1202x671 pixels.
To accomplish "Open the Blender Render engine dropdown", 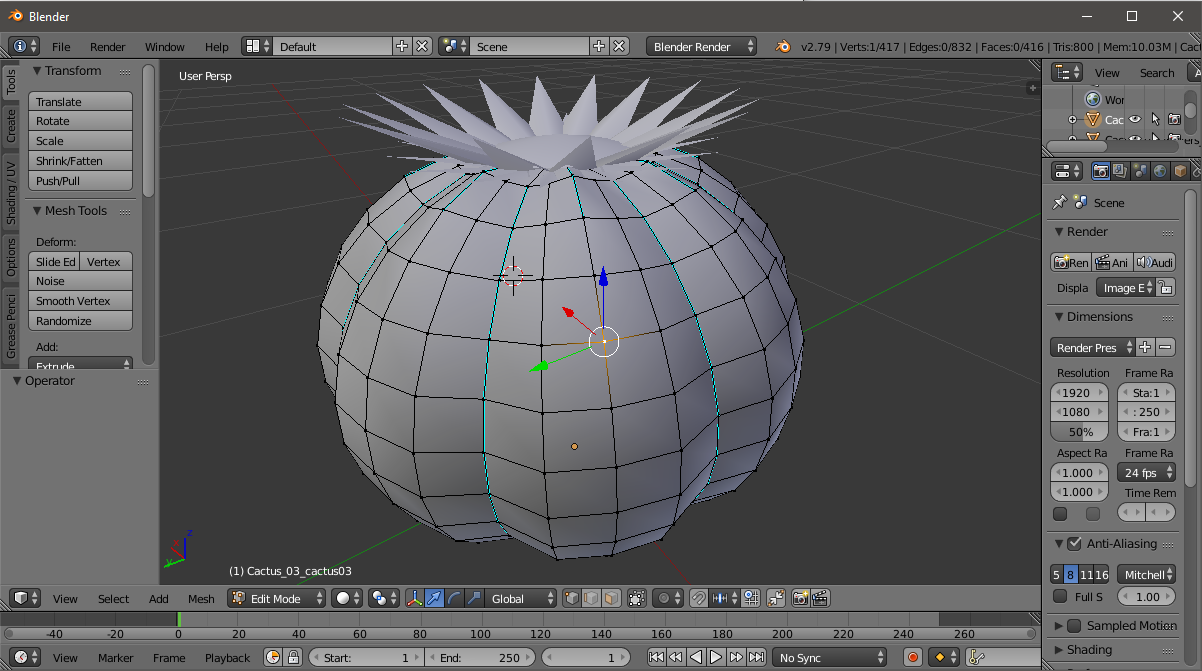I will [x=701, y=46].
